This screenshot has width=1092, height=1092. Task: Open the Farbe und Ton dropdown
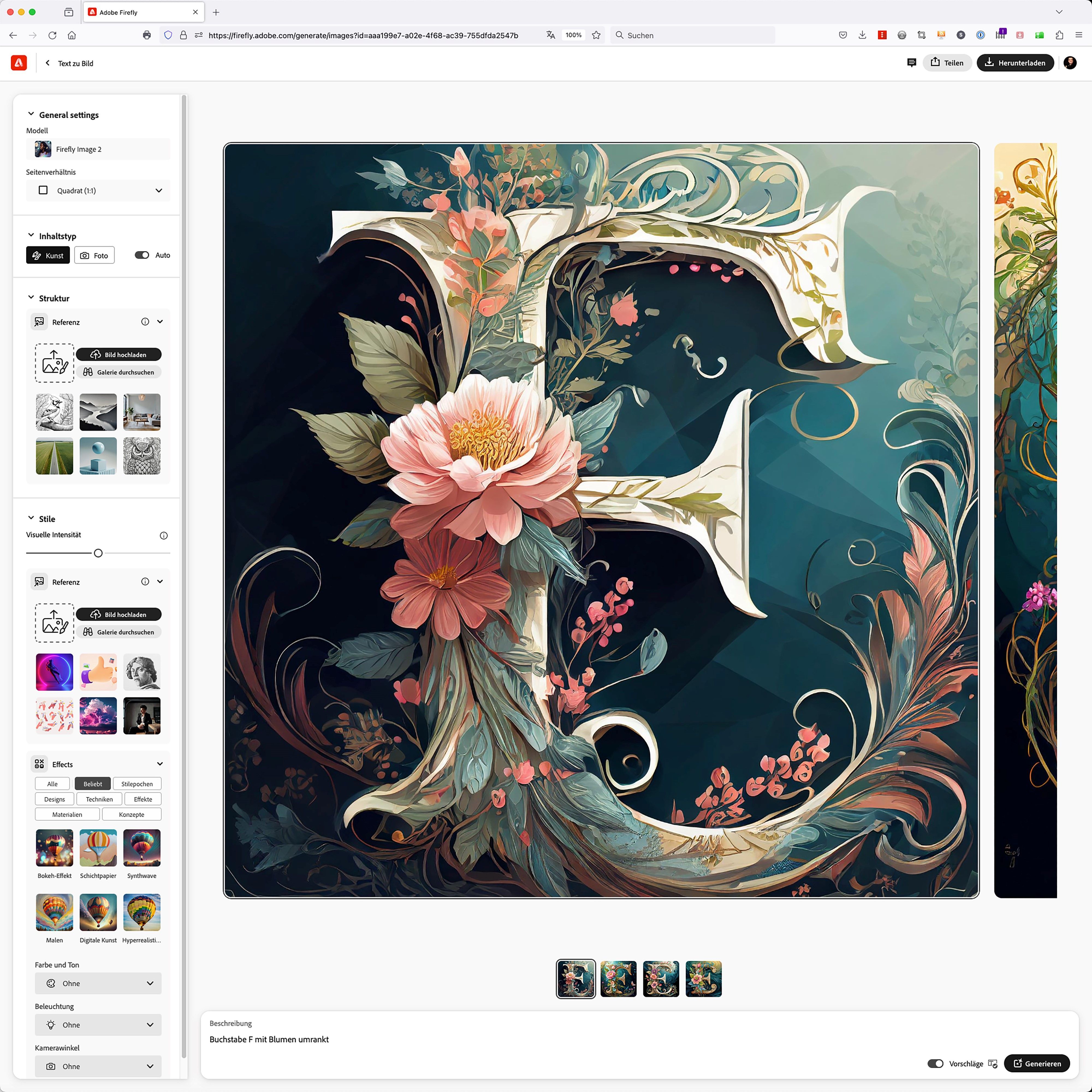tap(98, 983)
